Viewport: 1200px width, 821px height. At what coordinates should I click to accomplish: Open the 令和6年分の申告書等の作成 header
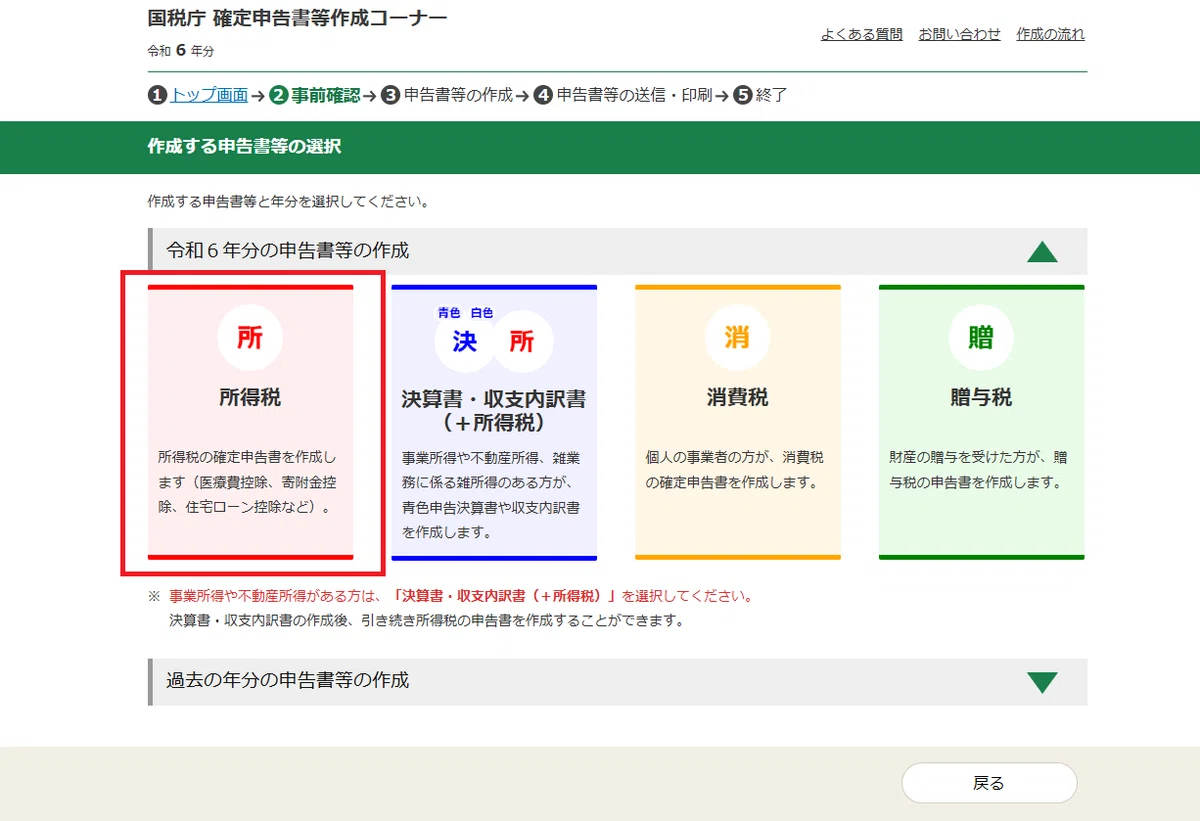click(x=618, y=250)
